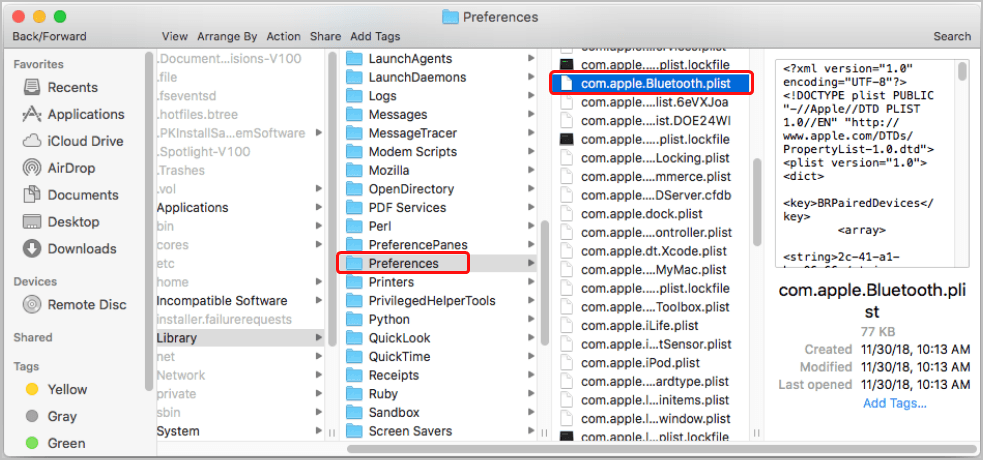Click Add Tags in toolbar
983x460 pixels.
tap(375, 36)
